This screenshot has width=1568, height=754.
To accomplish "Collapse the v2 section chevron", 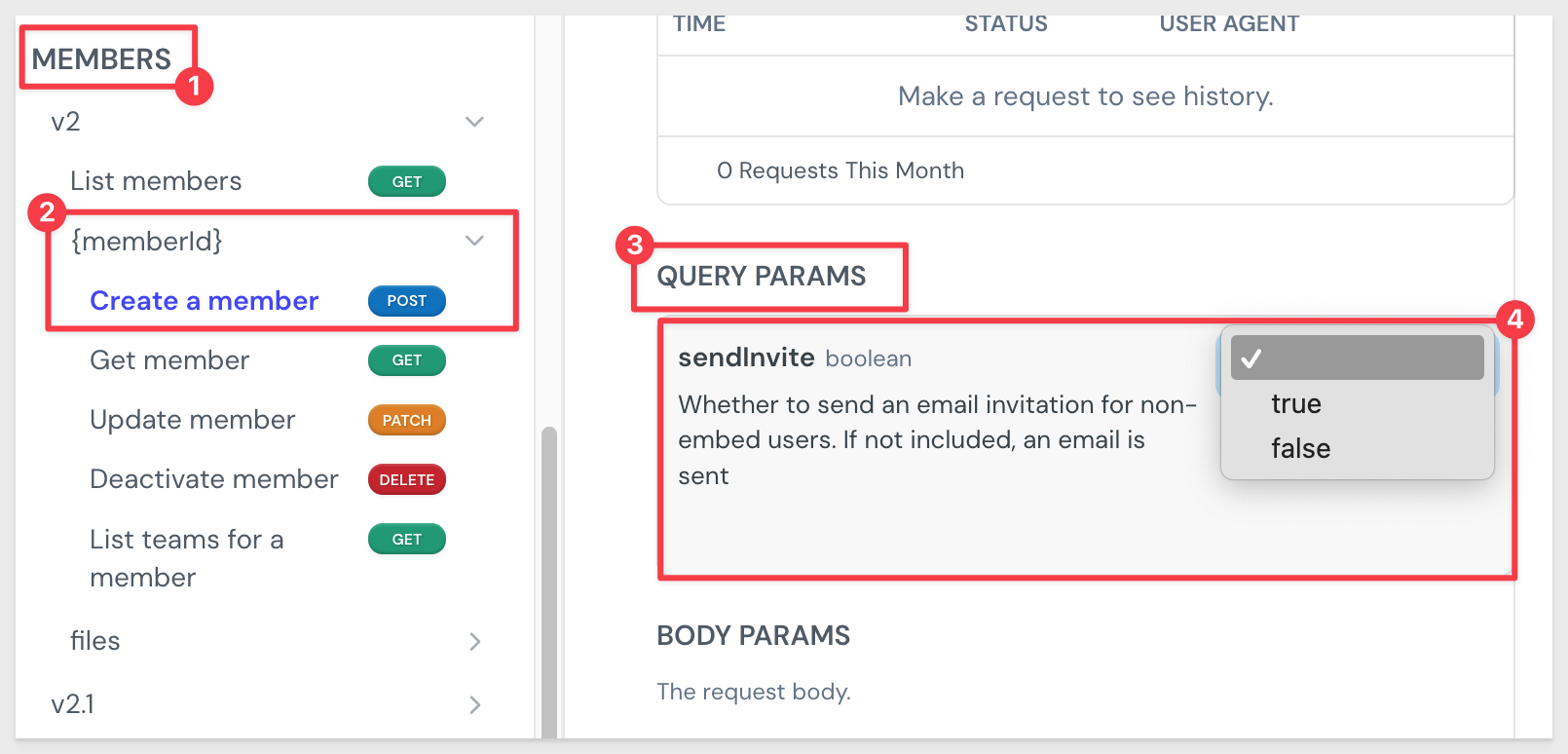I will [x=474, y=122].
